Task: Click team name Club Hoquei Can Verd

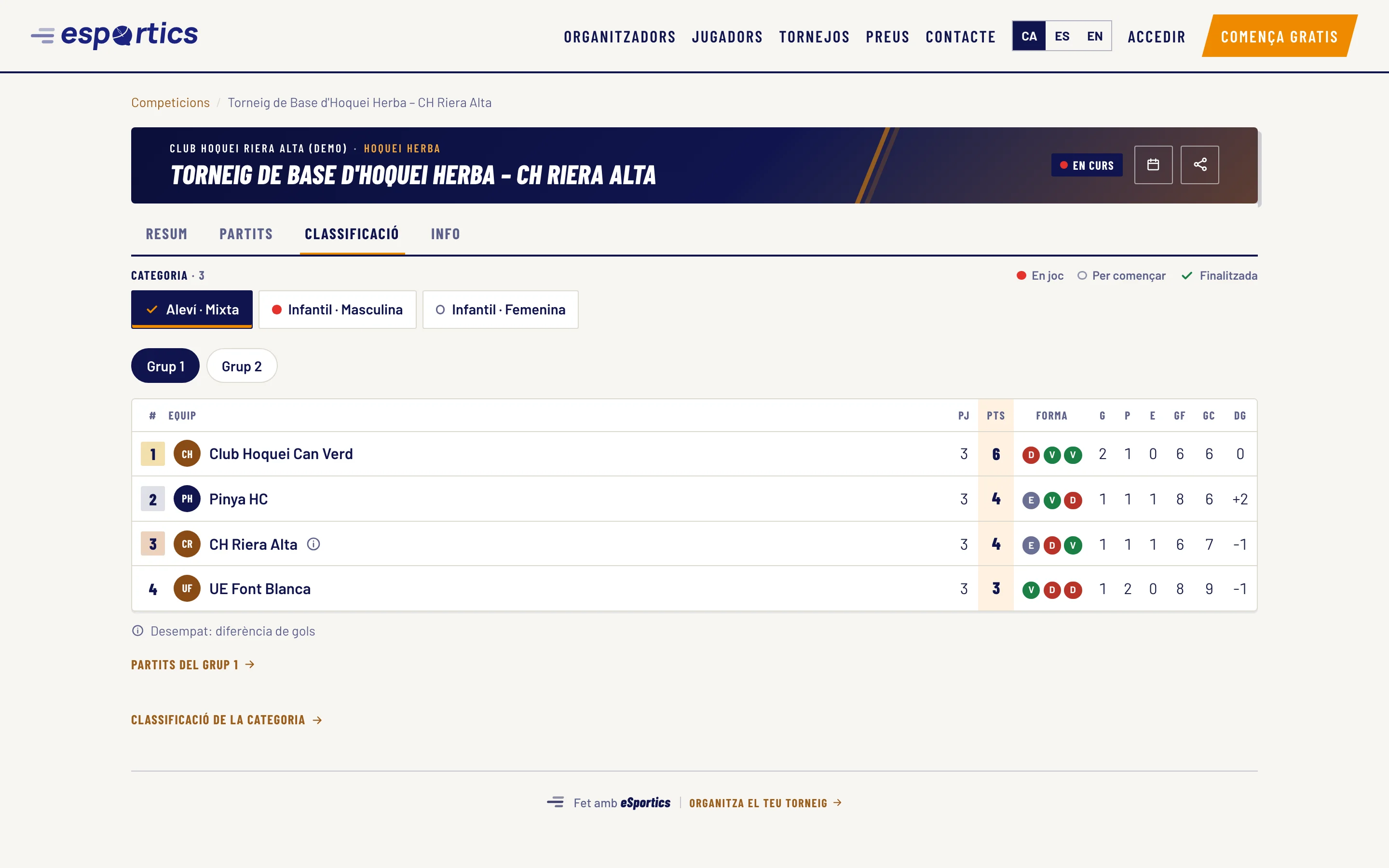Action: click(281, 453)
